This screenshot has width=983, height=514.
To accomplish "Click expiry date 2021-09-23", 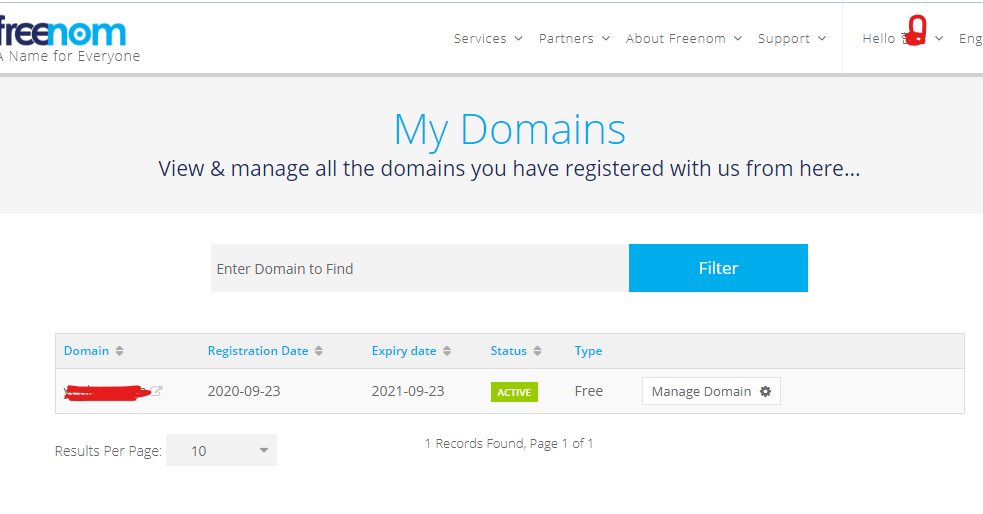I will click(x=407, y=391).
